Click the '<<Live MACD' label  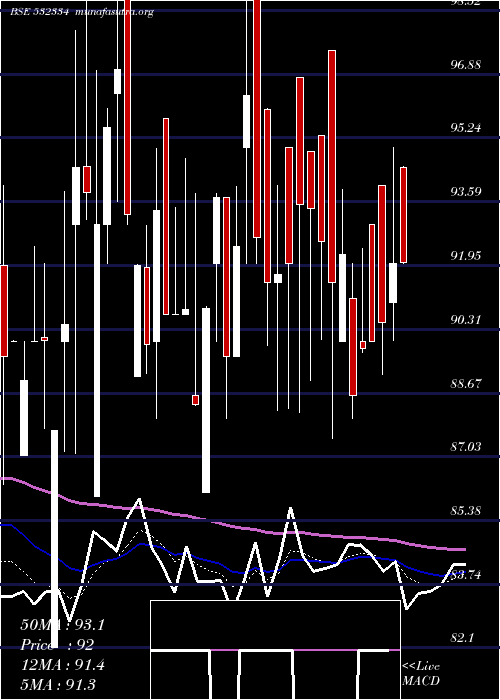(421, 674)
